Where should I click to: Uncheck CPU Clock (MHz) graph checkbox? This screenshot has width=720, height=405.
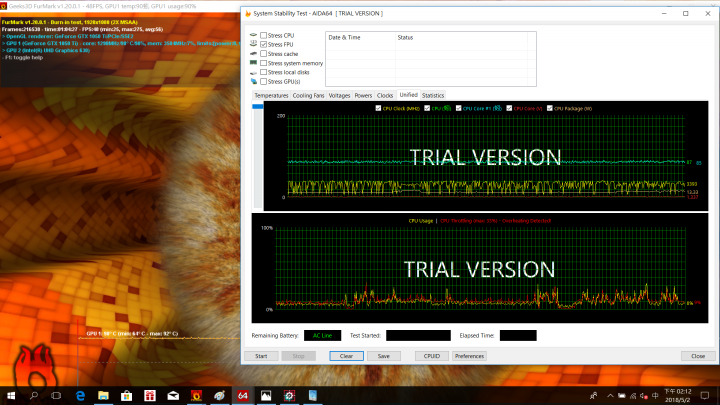(x=378, y=108)
